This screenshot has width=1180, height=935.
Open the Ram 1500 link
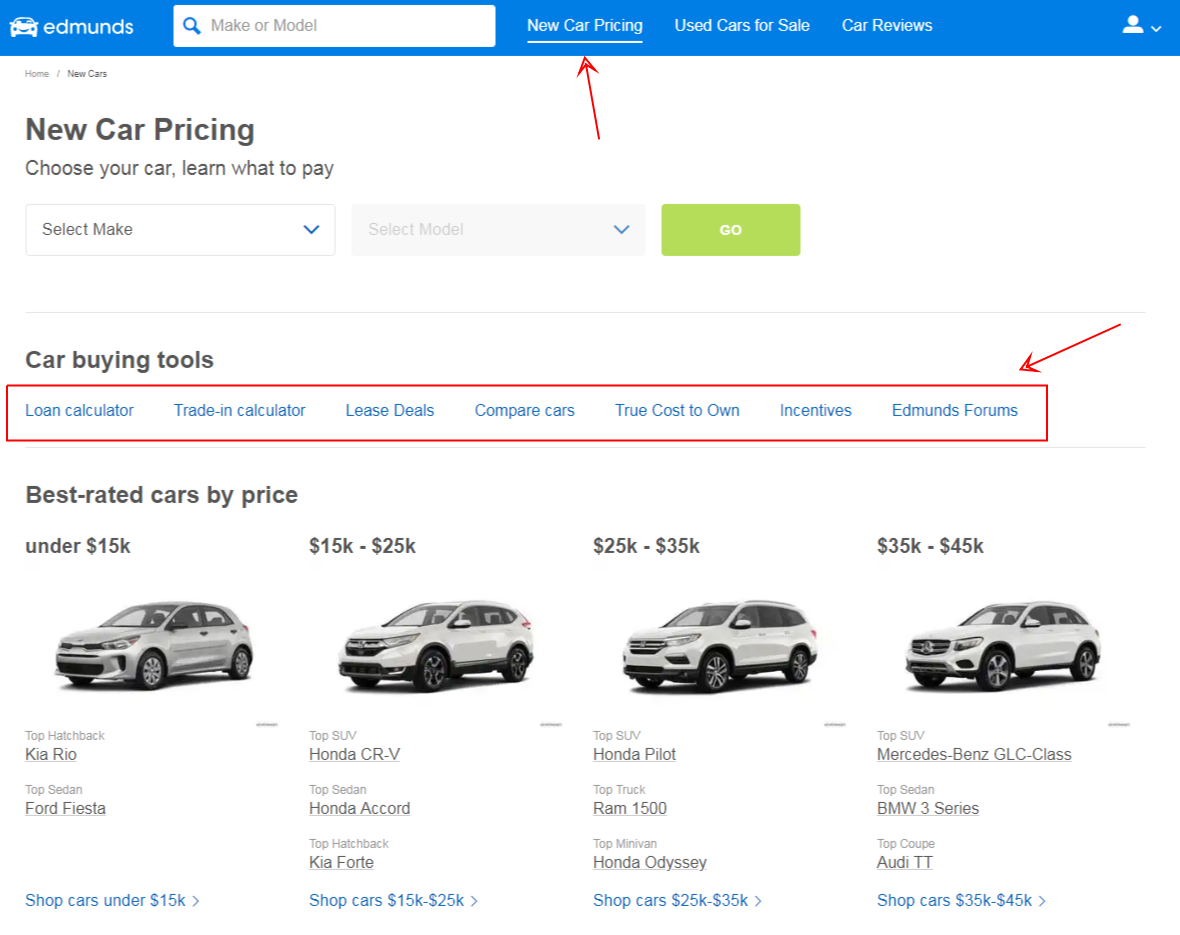pyautogui.click(x=630, y=809)
